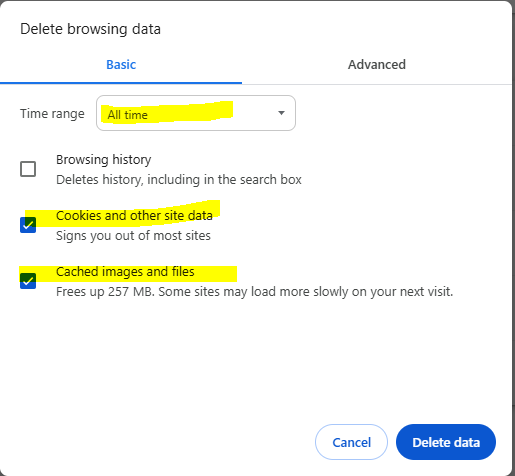515x476 pixels.
Task: Select the Basic tab
Action: (121, 65)
